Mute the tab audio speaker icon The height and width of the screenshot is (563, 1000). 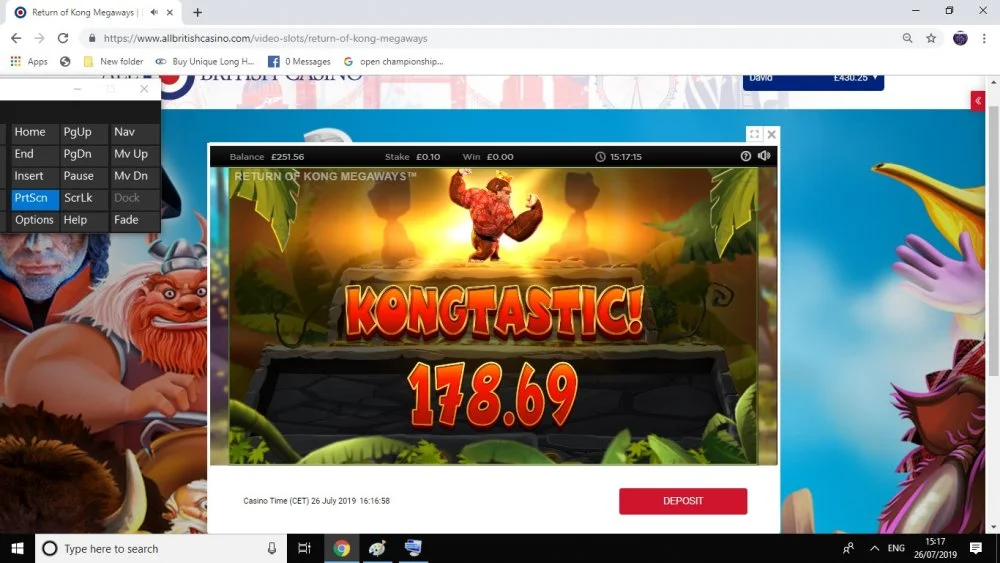[154, 12]
